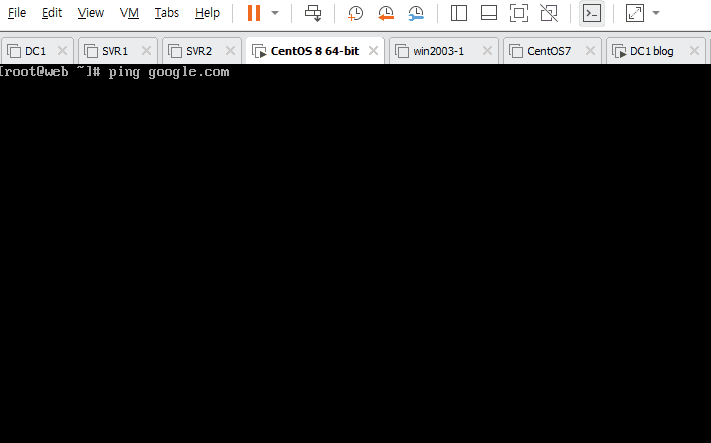Open the Help menu
This screenshot has height=443, width=711.
[x=207, y=13]
